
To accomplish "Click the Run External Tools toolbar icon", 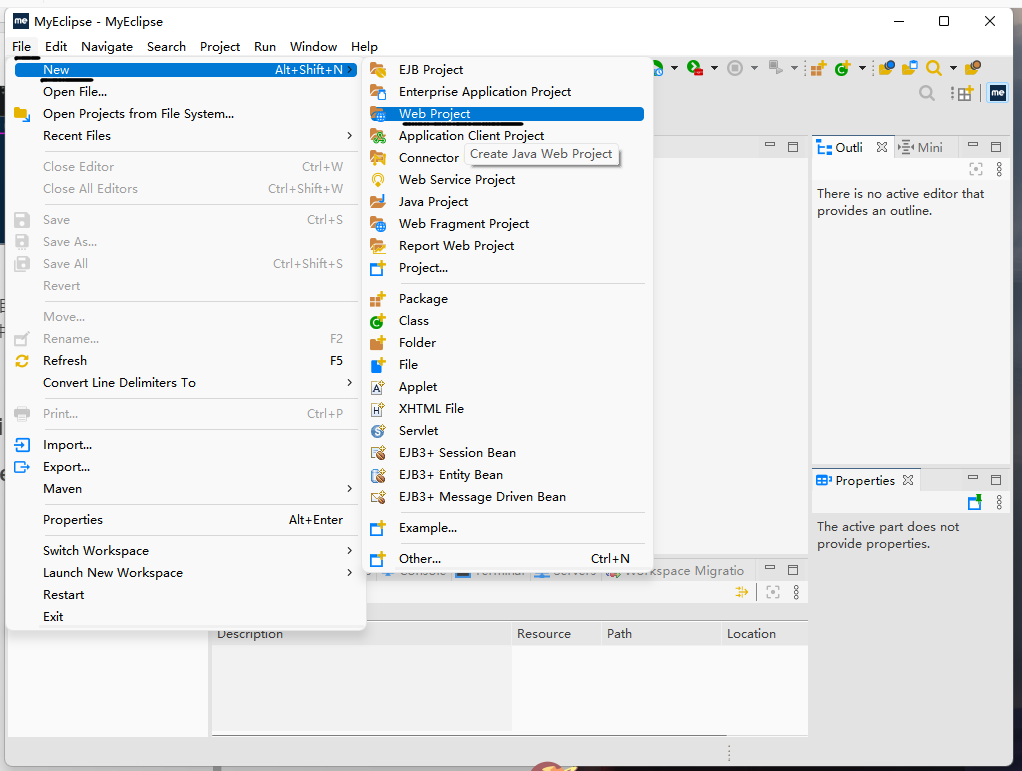I will [x=695, y=68].
